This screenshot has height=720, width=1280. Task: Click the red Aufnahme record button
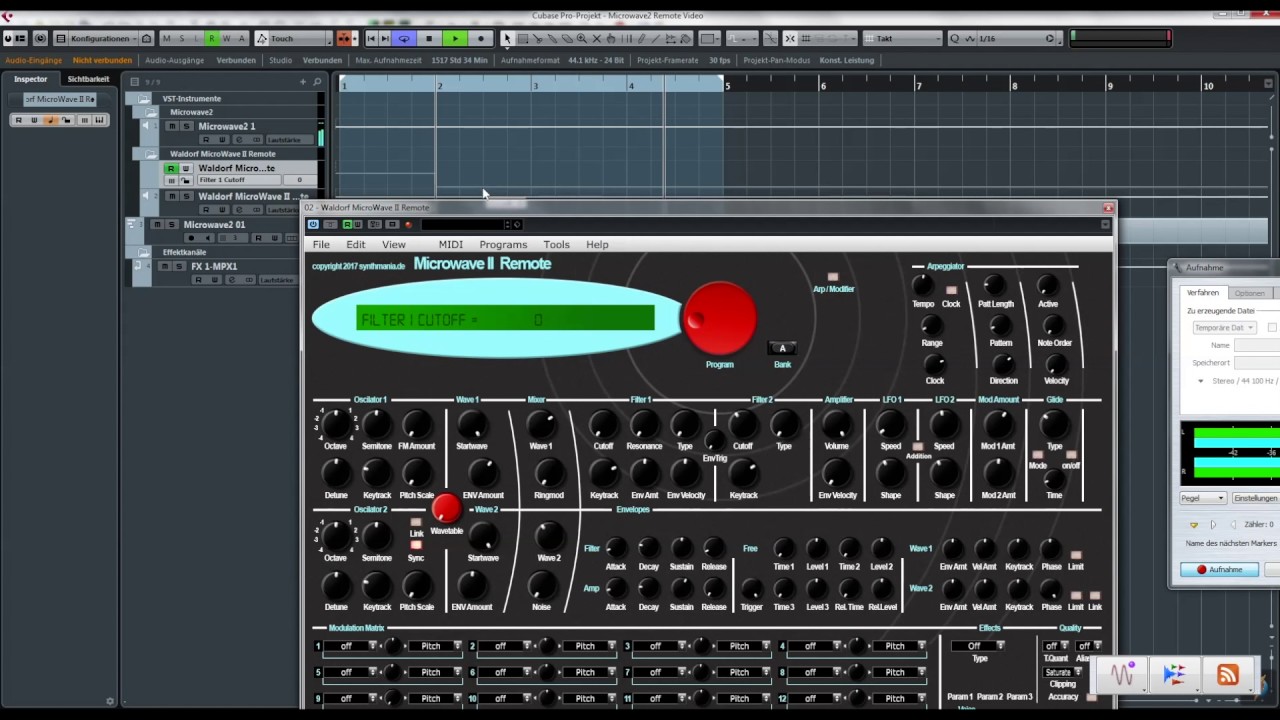click(x=1218, y=570)
